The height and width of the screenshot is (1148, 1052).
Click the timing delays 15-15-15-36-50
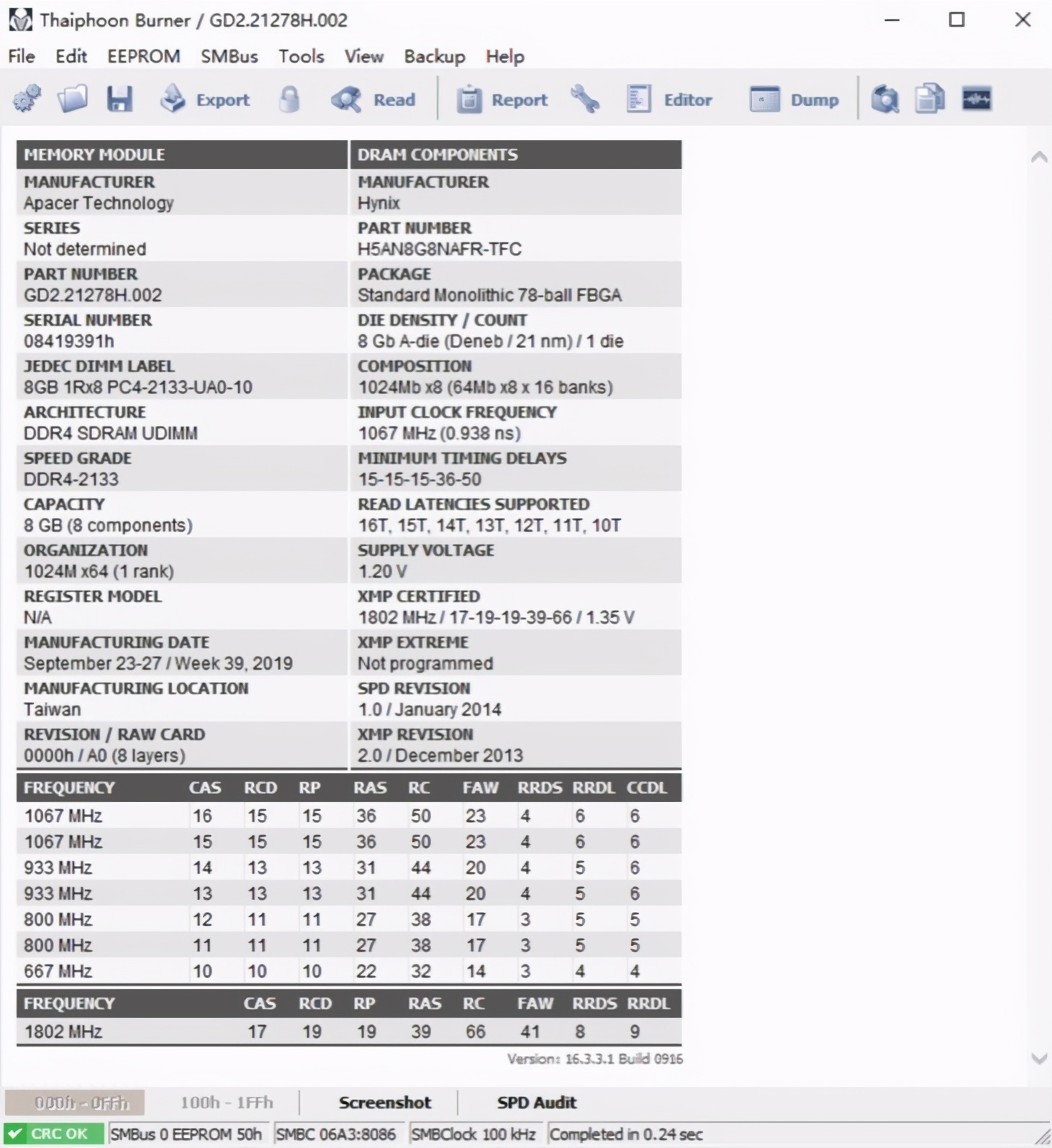[420, 479]
